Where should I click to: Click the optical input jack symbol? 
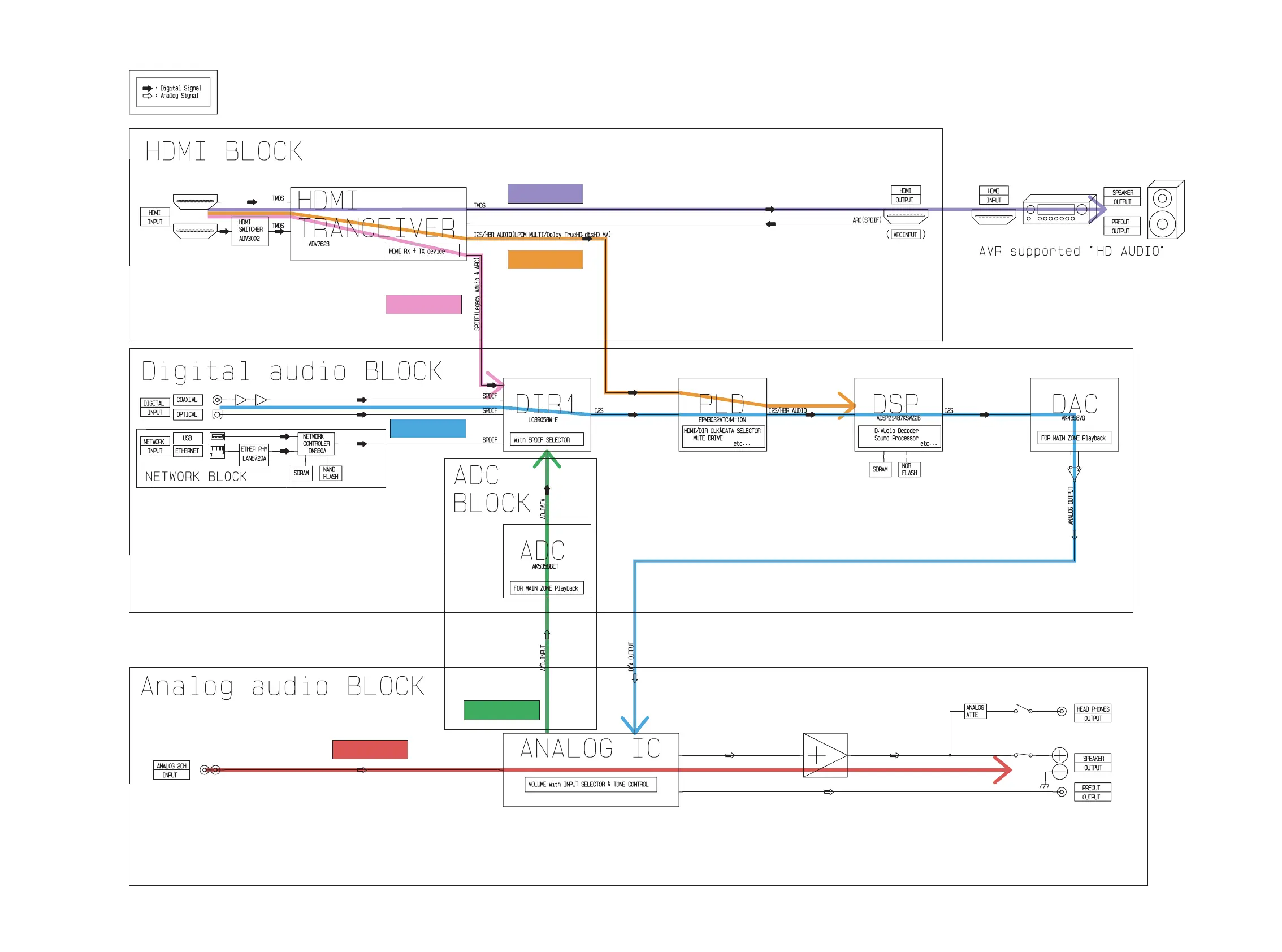(217, 414)
